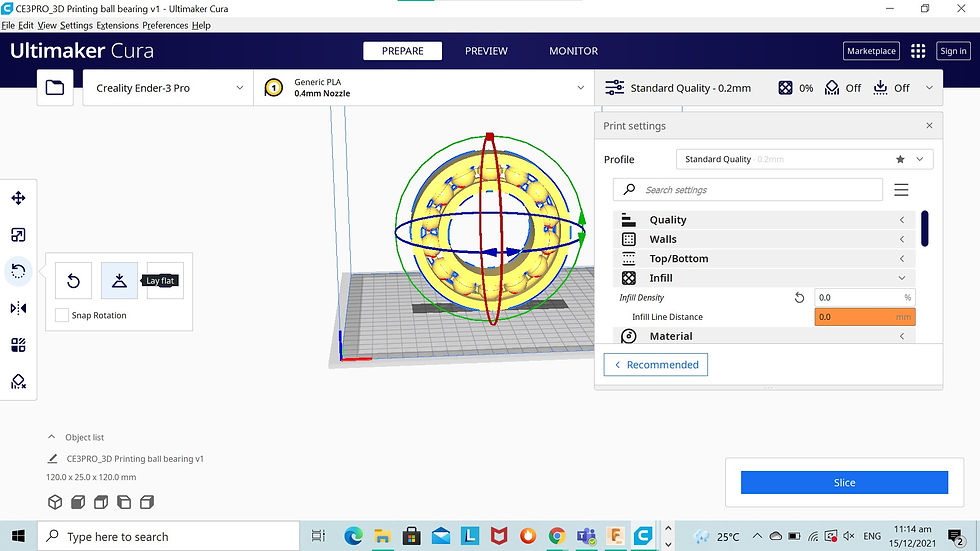
Task: Open the settings visibility hamburger menu
Action: coord(901,190)
